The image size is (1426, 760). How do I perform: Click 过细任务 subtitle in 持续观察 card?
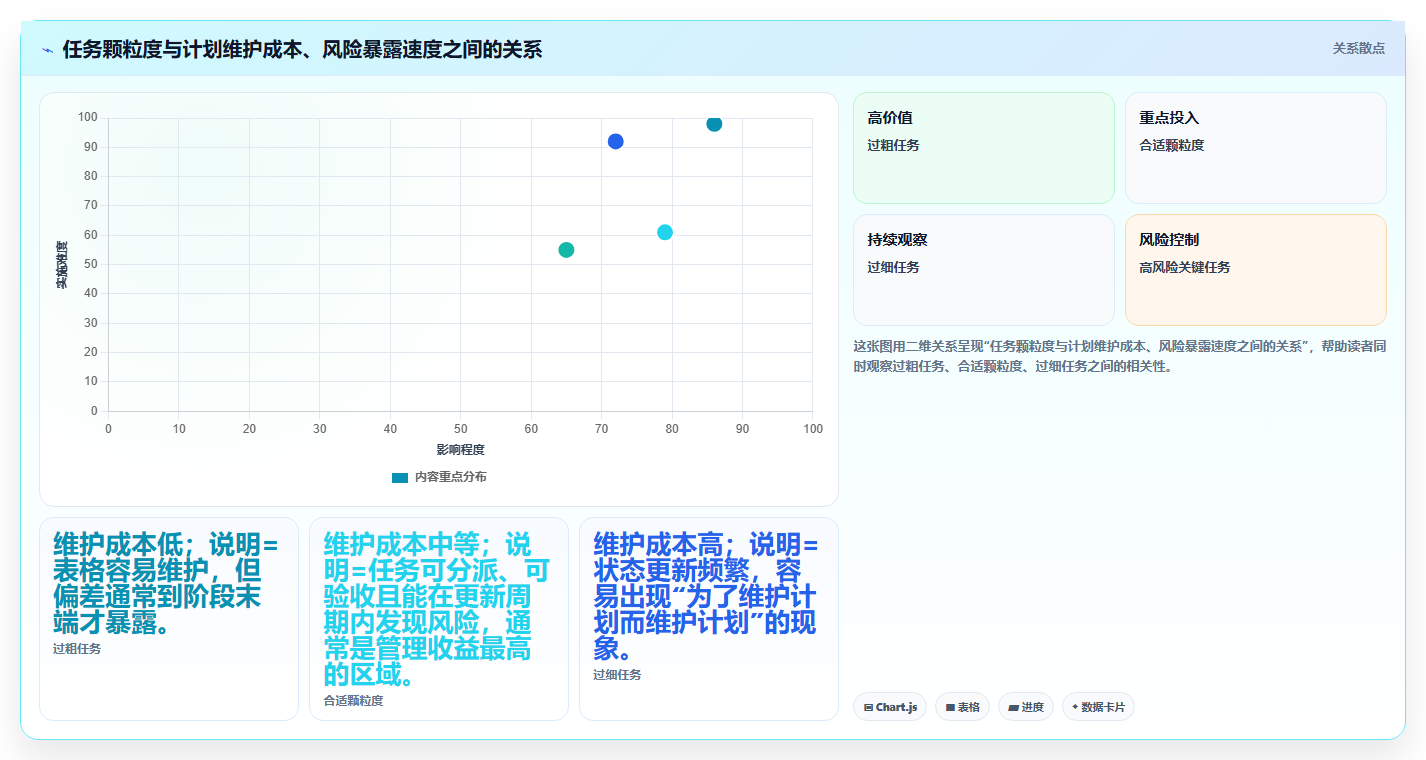[893, 267]
